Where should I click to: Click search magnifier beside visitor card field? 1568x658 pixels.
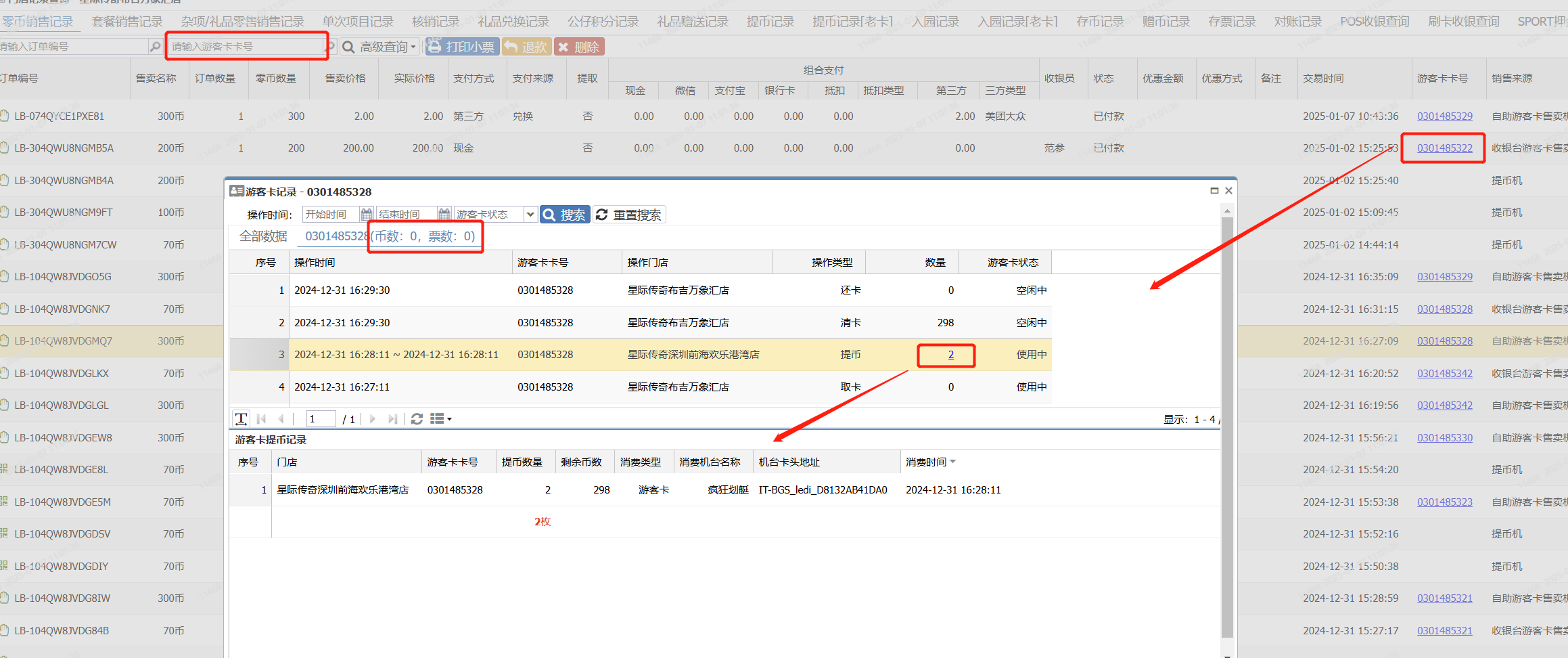click(x=330, y=47)
